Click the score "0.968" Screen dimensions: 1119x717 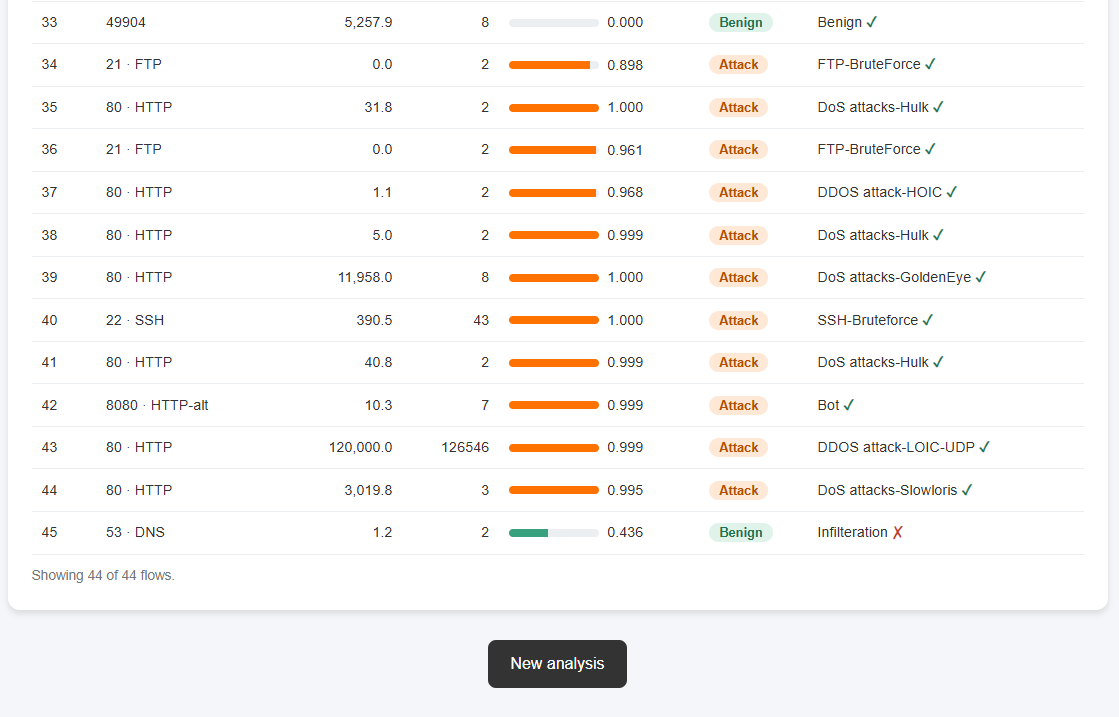pyautogui.click(x=625, y=192)
